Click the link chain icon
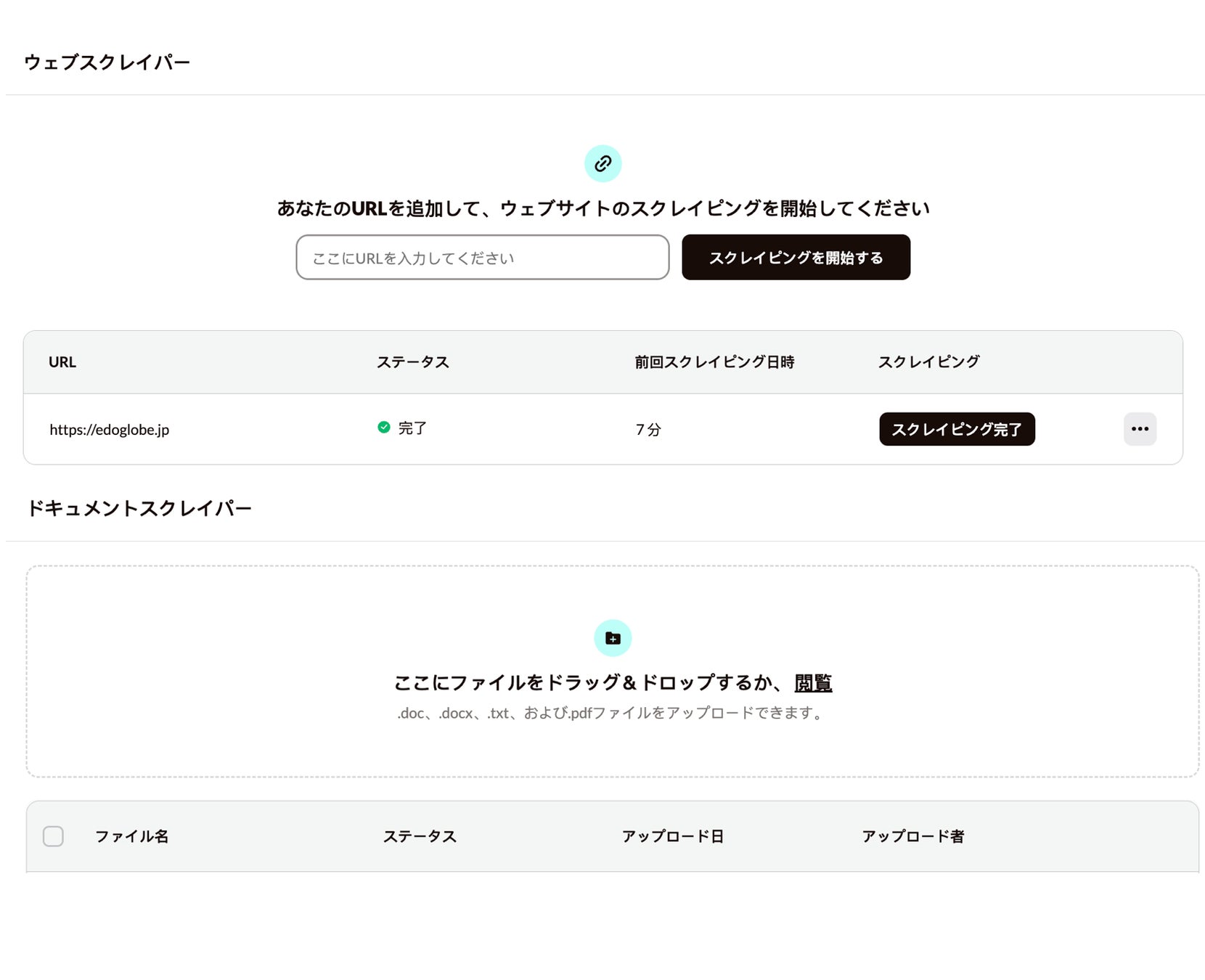 coord(602,164)
